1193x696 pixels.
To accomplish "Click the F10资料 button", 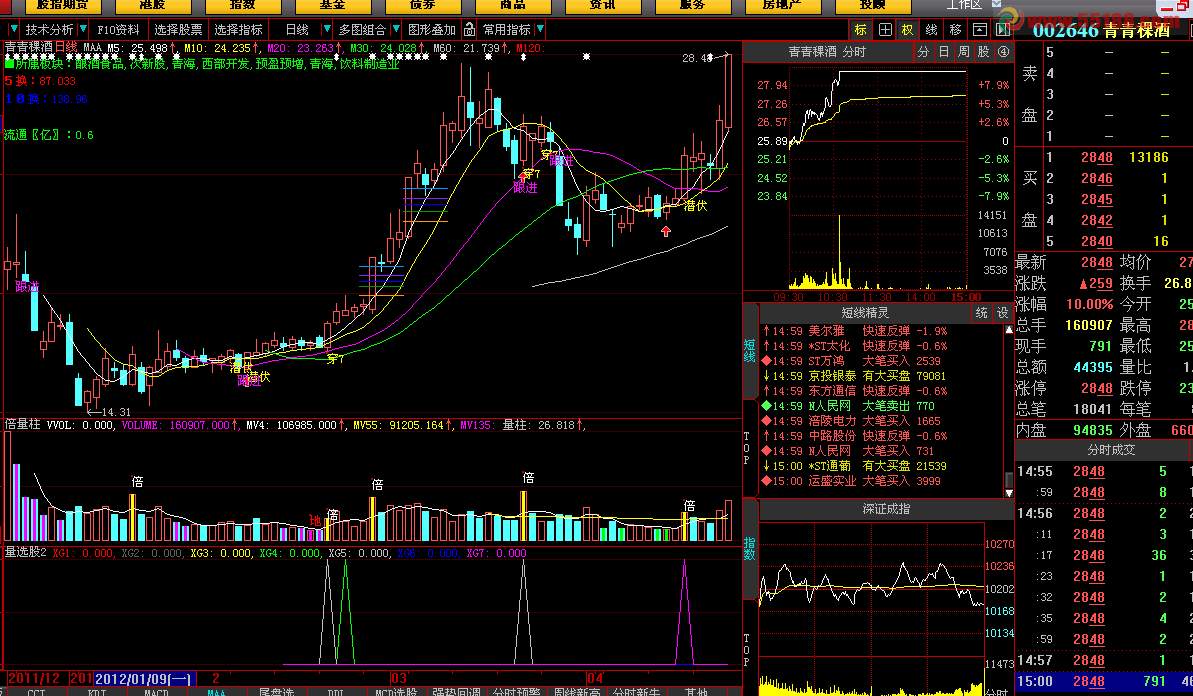I will pos(119,30).
